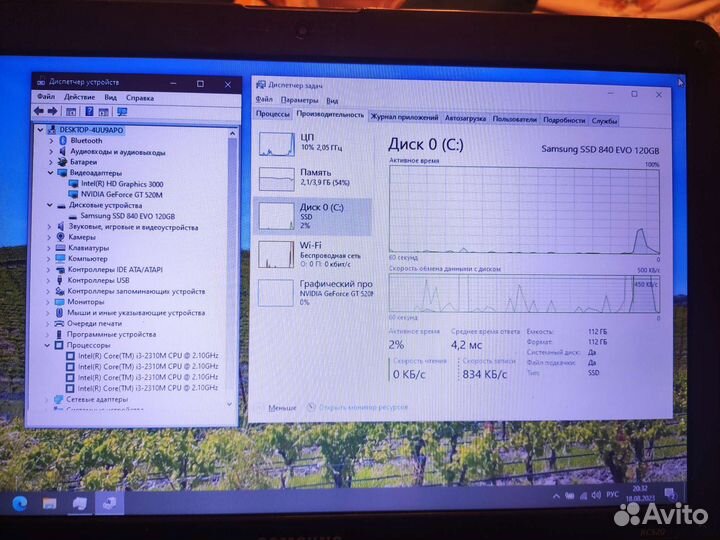Click the Клавиатуры keyboard icon
This screenshot has height=540, width=720.
(60, 248)
